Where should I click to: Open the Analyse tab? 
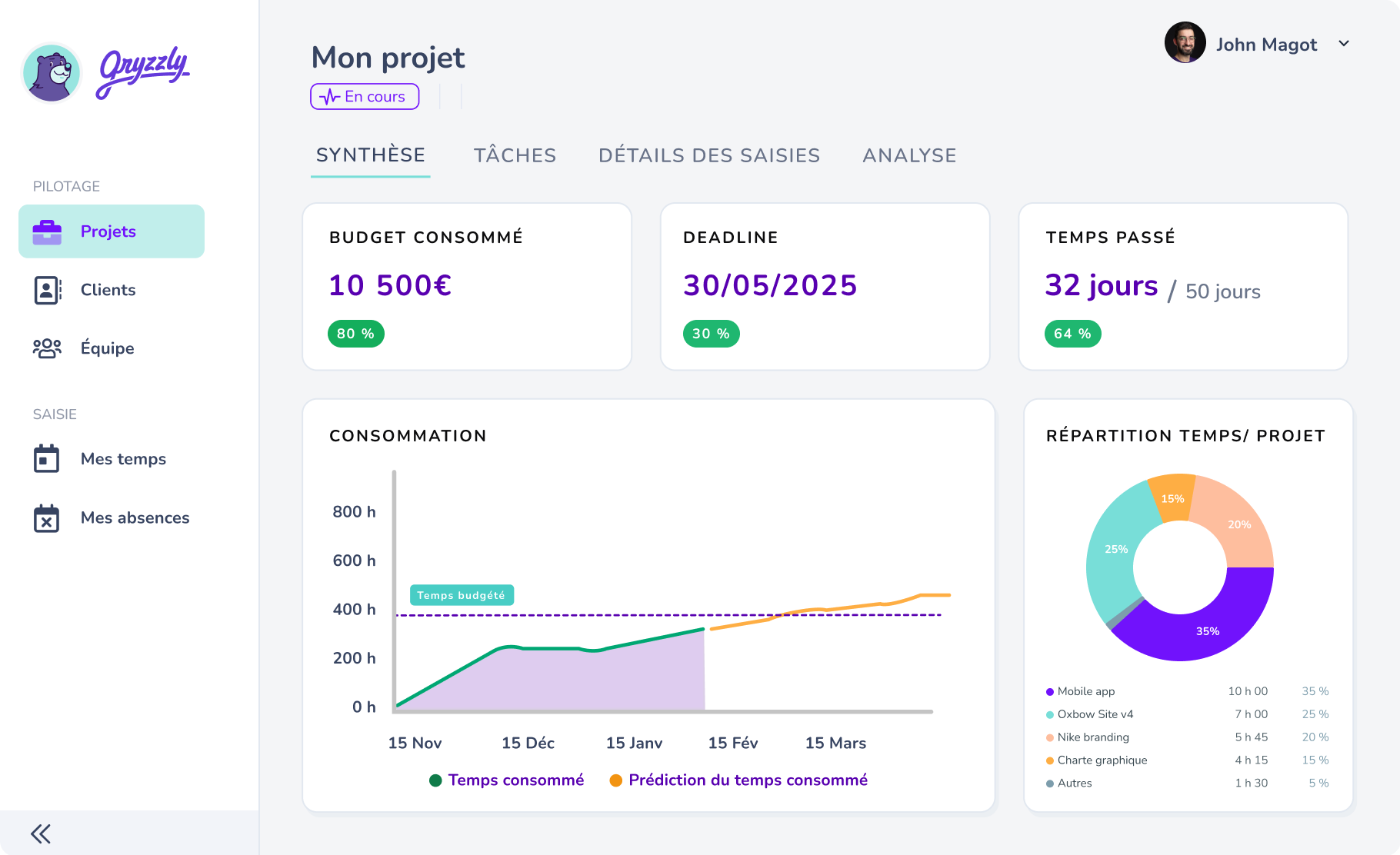(909, 155)
